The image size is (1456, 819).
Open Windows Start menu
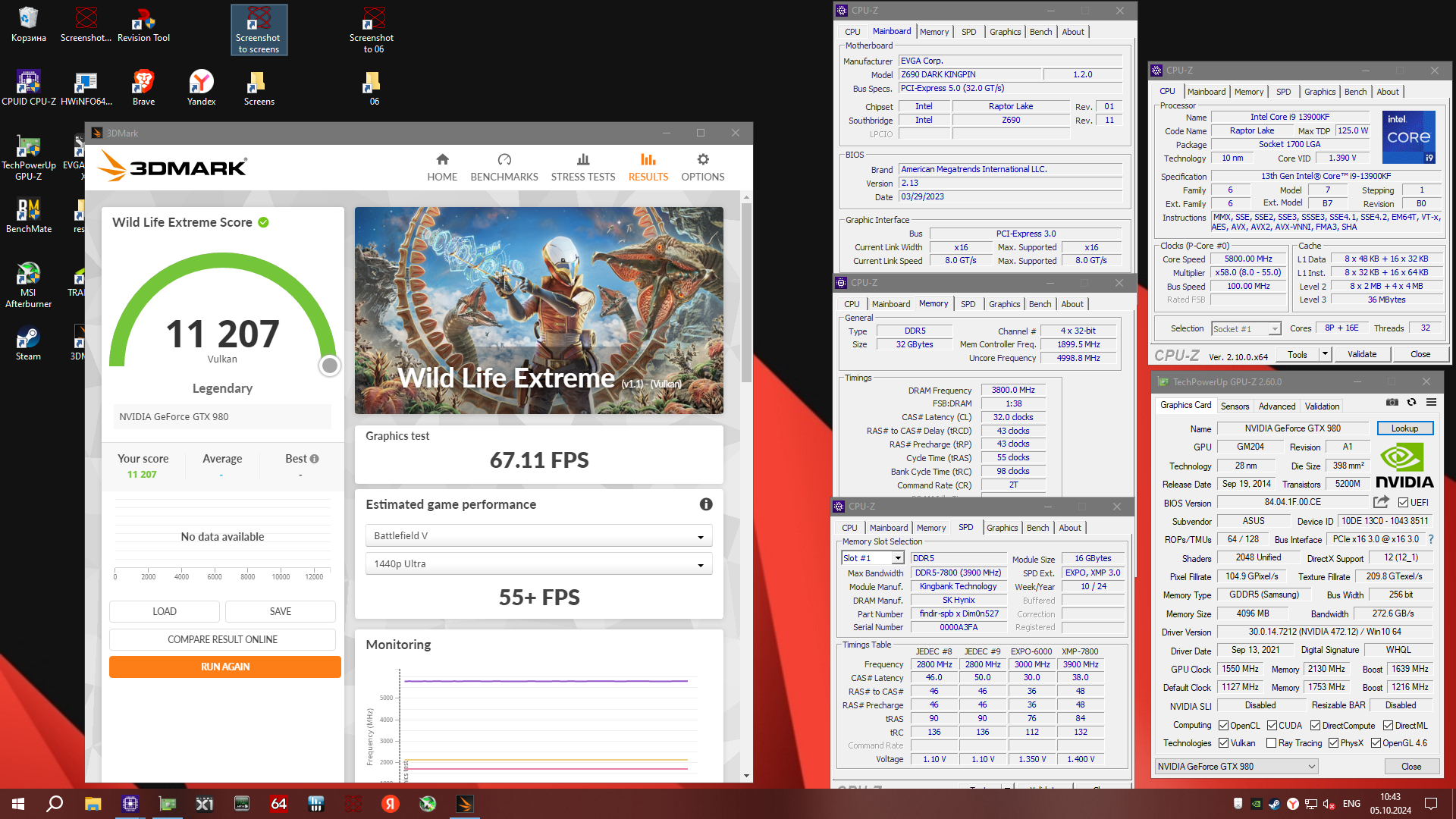point(18,804)
